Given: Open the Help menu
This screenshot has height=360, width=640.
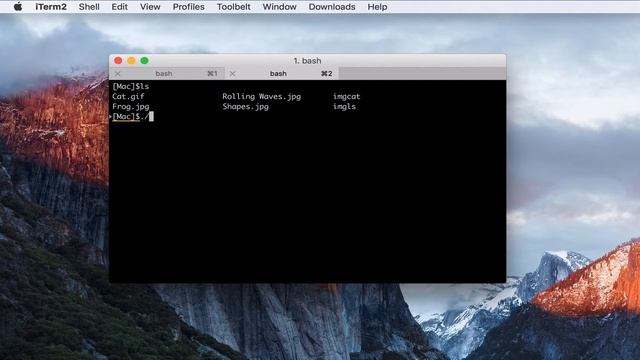Looking at the screenshot, I should tap(377, 7).
